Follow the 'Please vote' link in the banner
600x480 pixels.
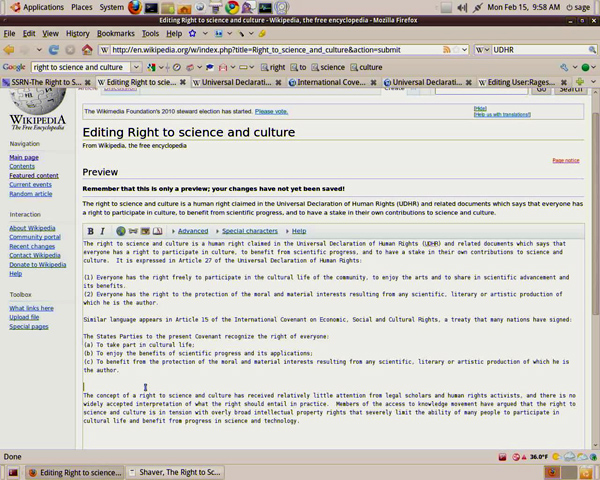pos(271,111)
